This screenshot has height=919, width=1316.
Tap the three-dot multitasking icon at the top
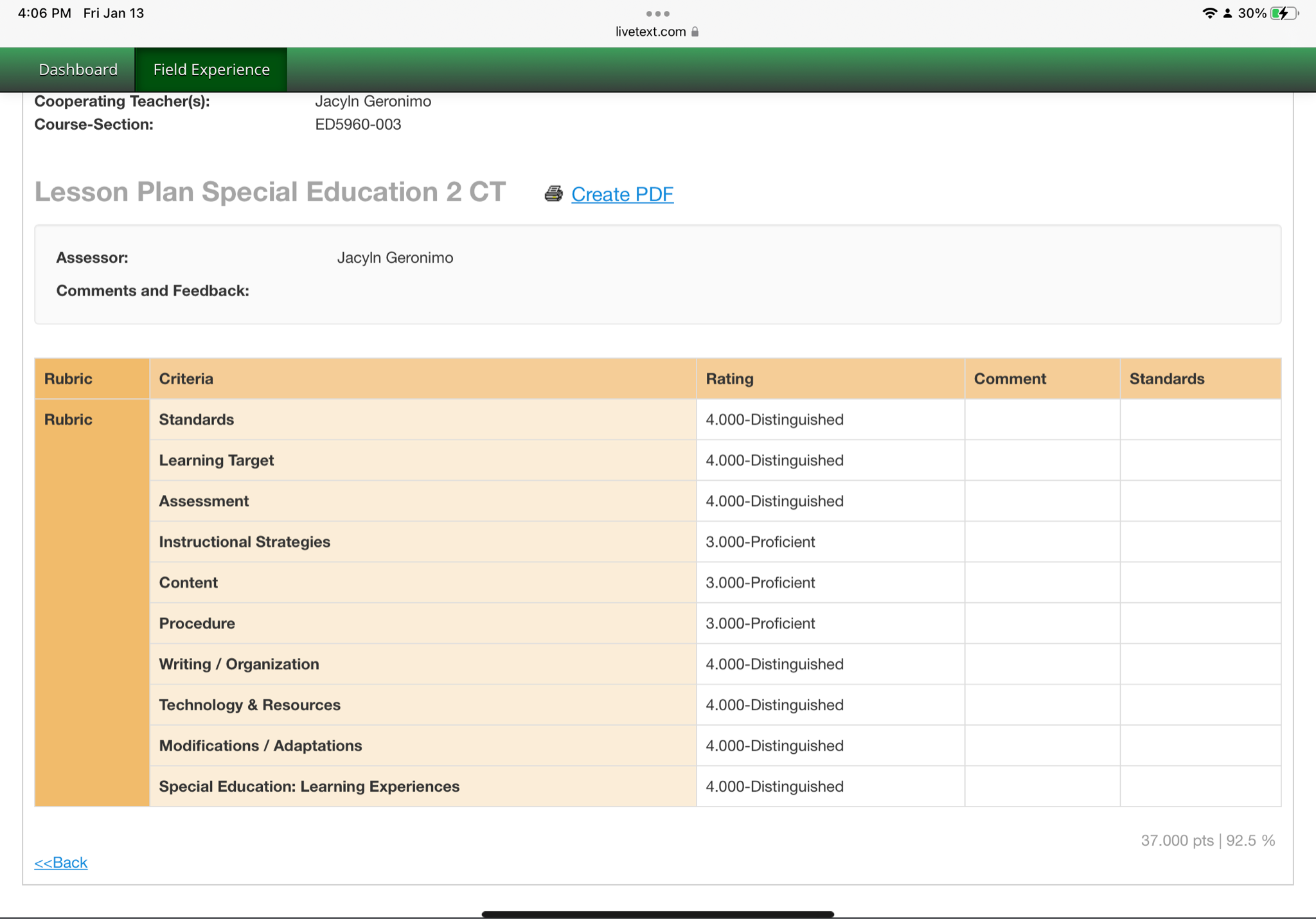click(657, 13)
